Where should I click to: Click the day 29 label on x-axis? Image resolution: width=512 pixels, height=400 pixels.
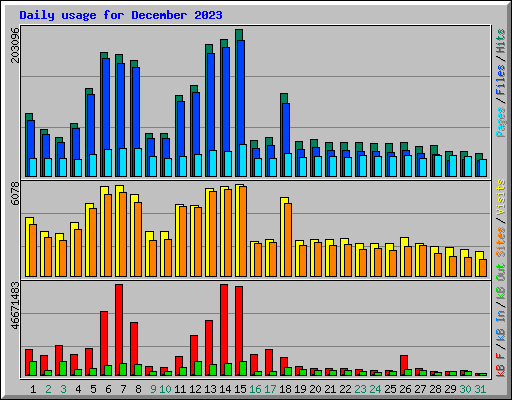[450, 389]
